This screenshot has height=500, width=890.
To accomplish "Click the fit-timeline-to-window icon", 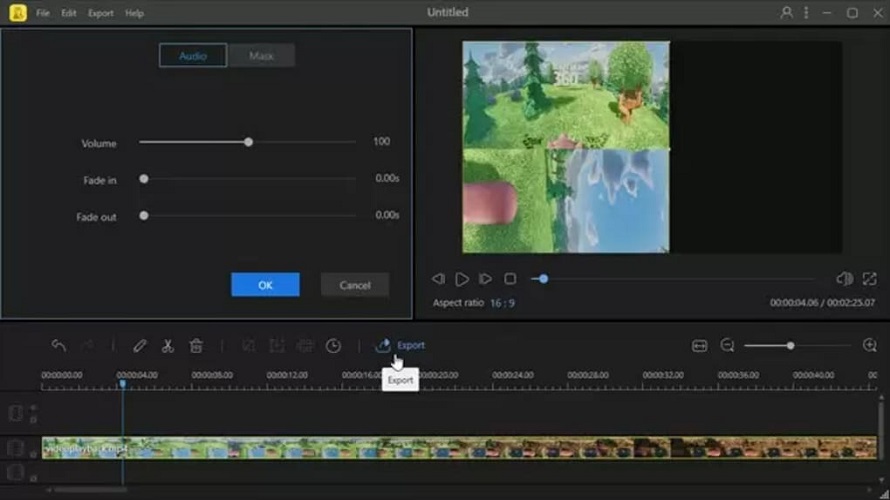I will click(x=699, y=346).
